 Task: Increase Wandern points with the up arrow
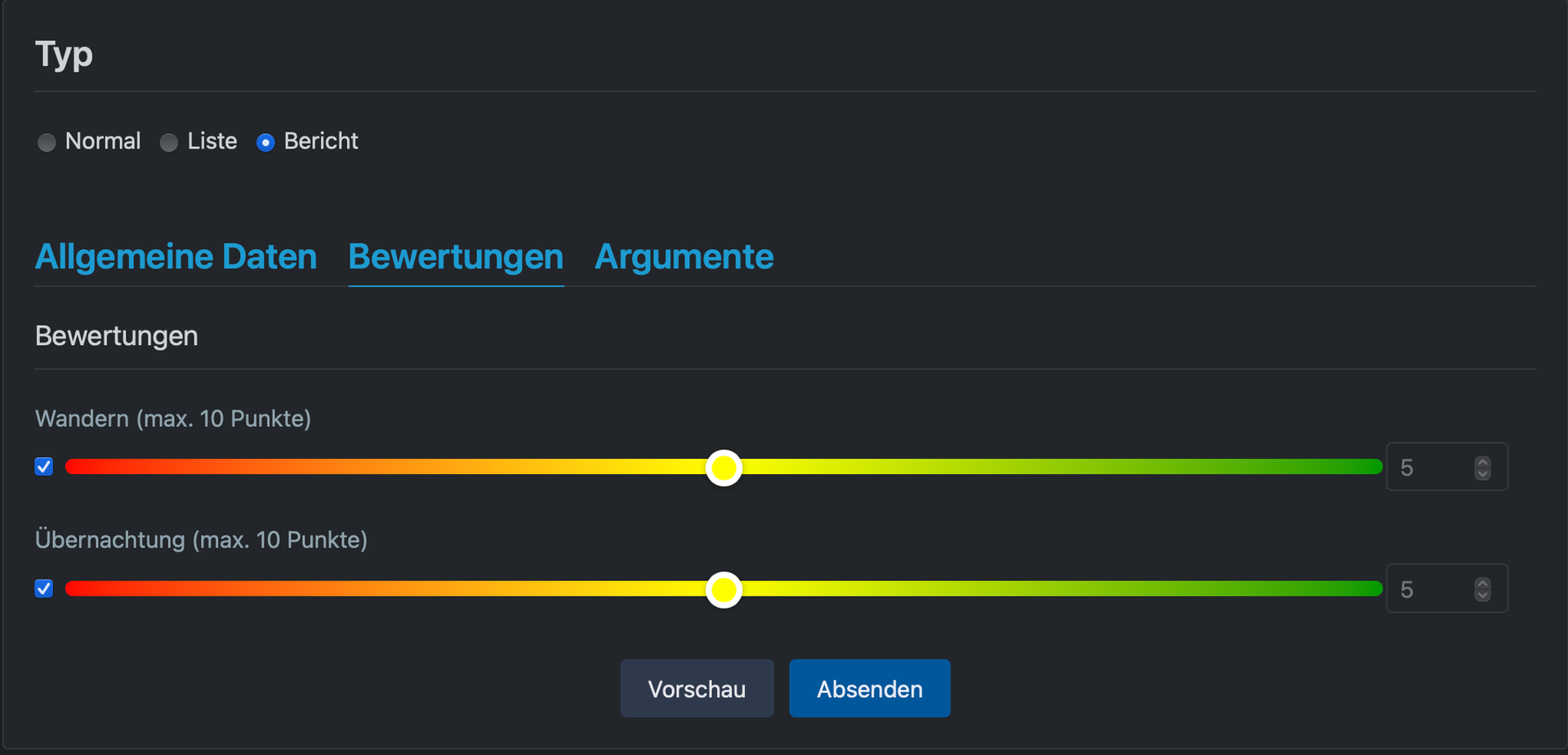[x=1482, y=462]
